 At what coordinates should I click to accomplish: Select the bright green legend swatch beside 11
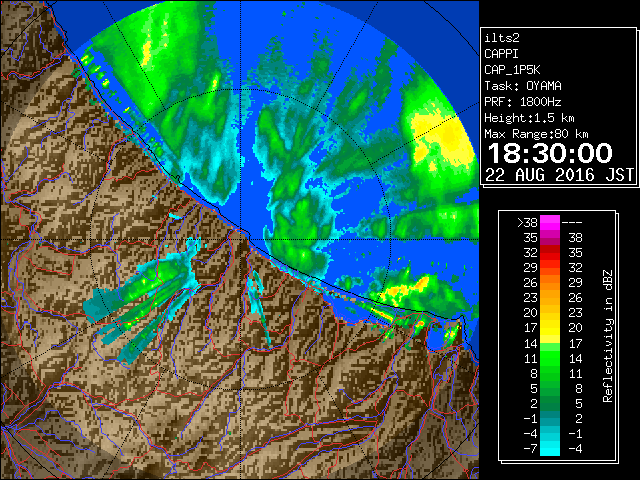550,358
